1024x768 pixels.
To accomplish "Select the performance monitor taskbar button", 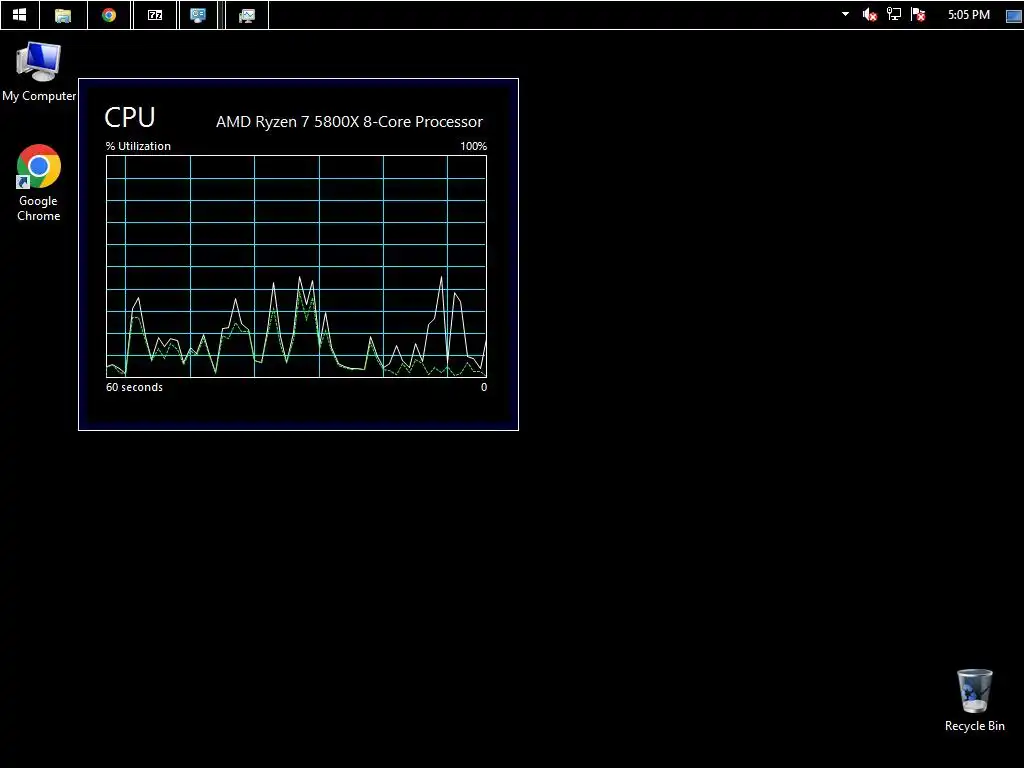I will point(247,14).
